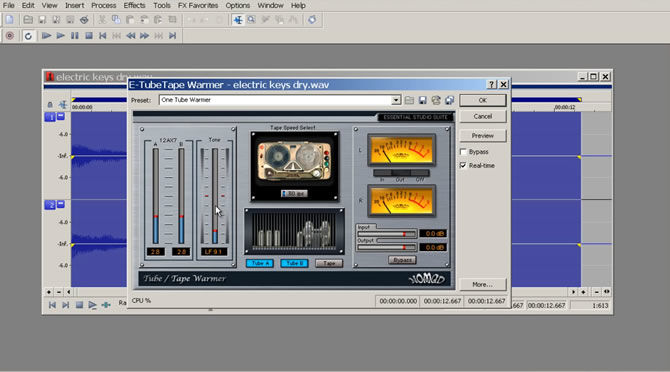Viewport: 670px width, 372px height.
Task: Expand the Preset dropdown list
Action: coord(396,100)
